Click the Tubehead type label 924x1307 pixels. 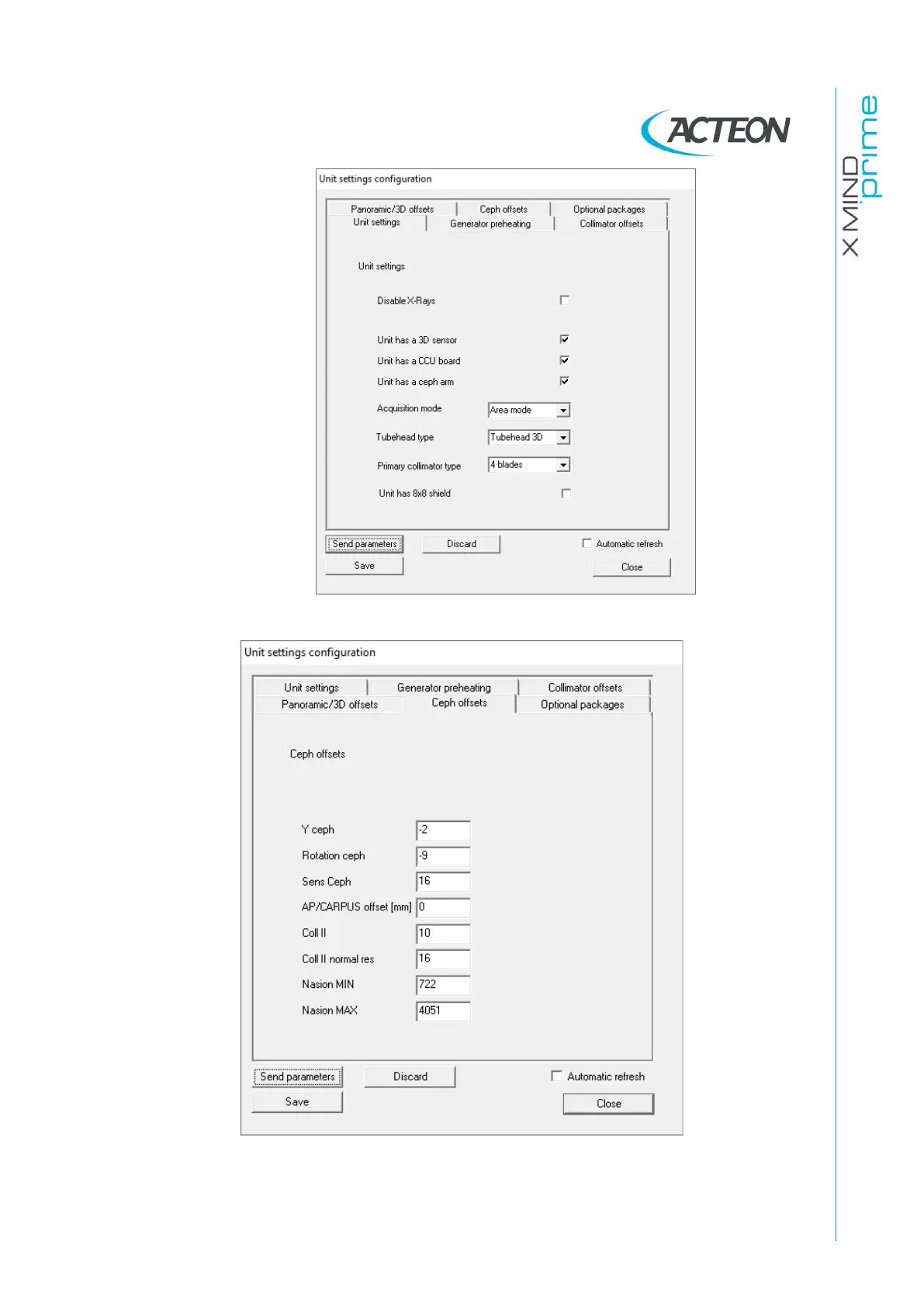point(405,437)
